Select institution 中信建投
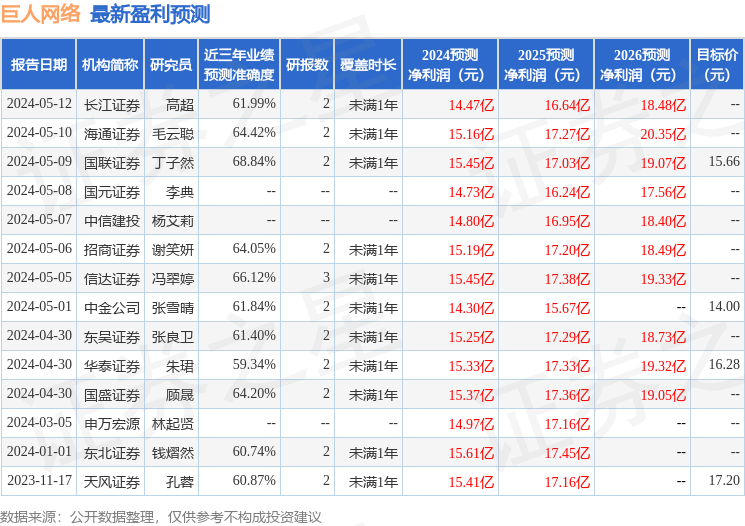The image size is (745, 526). pyautogui.click(x=112, y=221)
